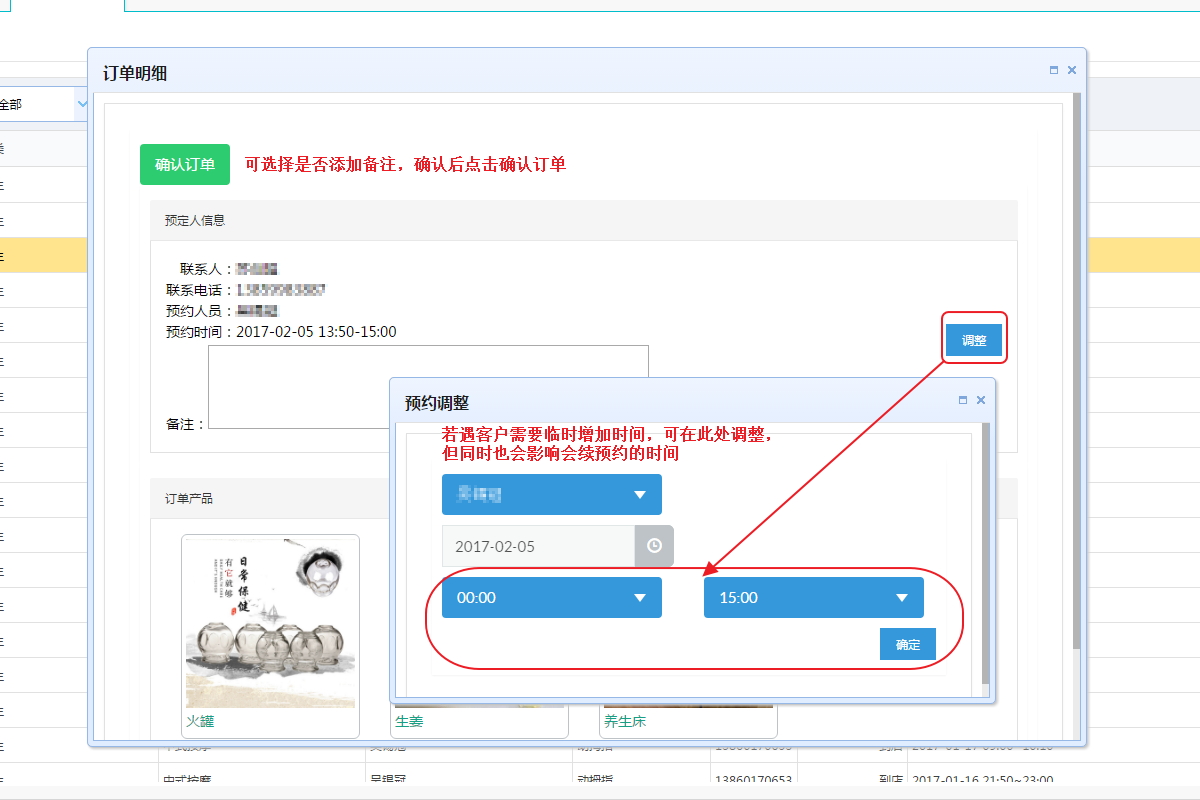Open the 00:00 start time dropdown

552,597
